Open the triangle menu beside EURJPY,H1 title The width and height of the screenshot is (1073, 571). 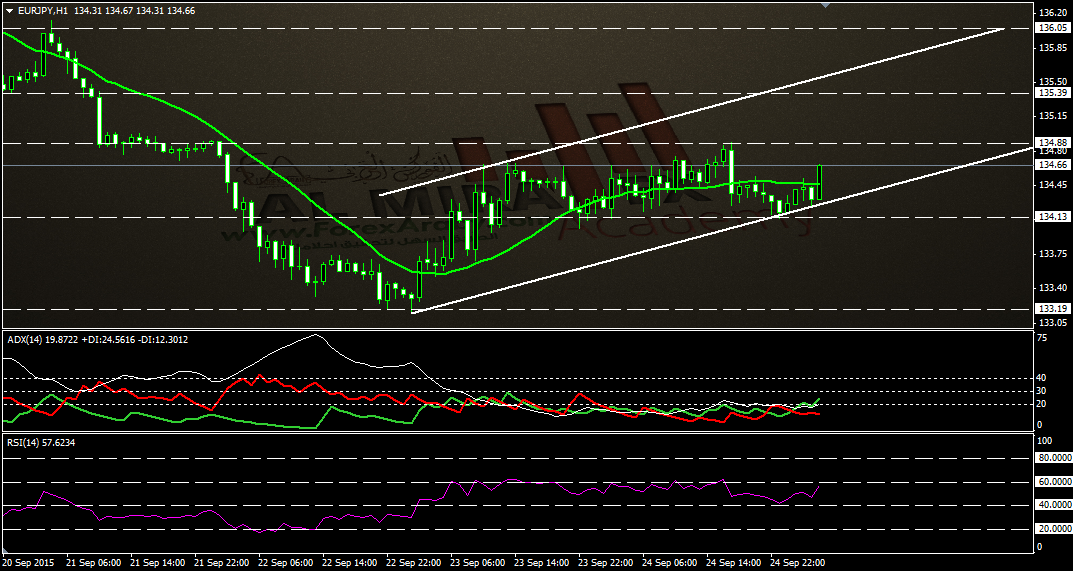point(8,10)
